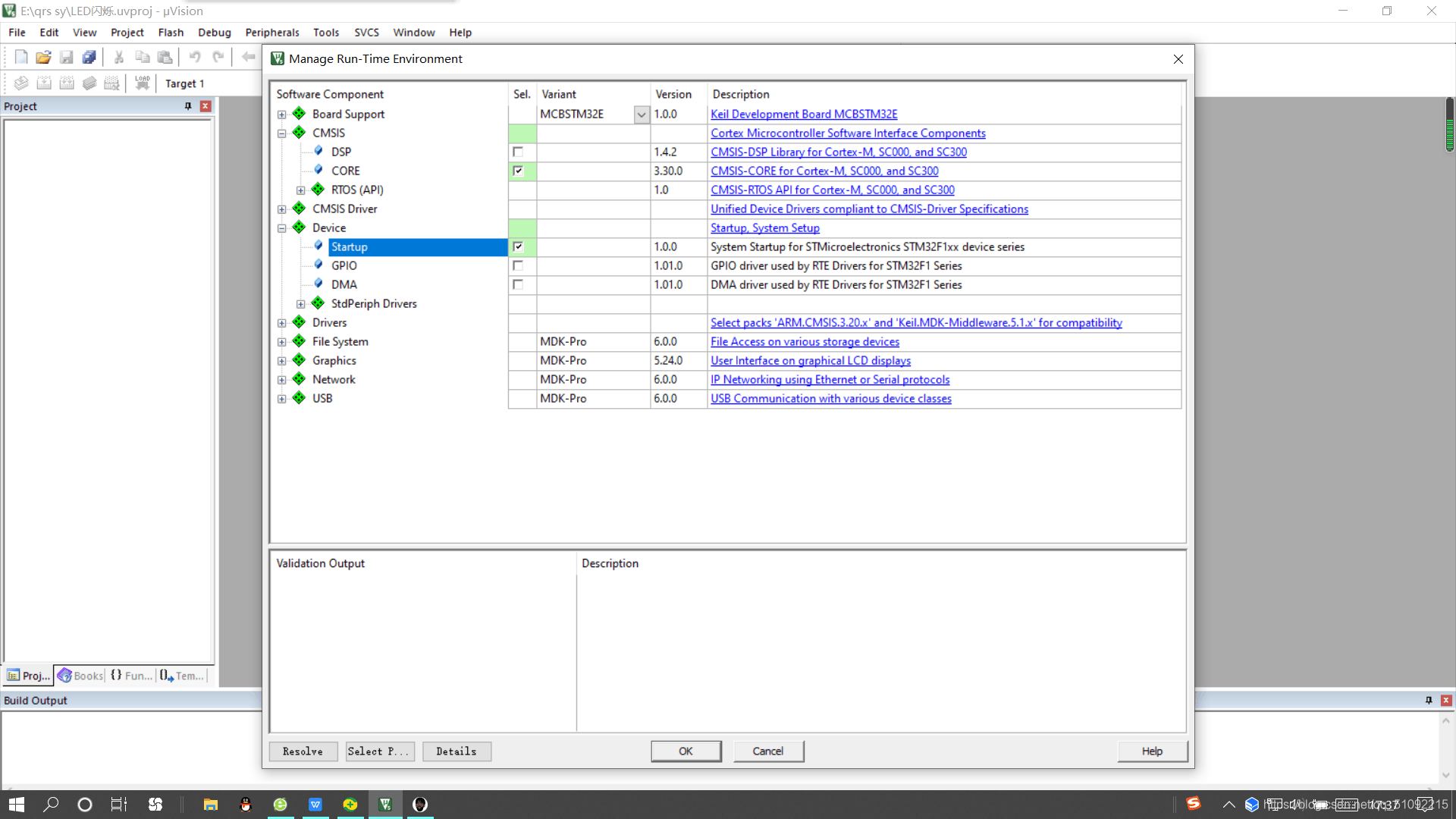Click the New file toolbar icon
Viewport: 1456px width, 819px height.
[21, 57]
